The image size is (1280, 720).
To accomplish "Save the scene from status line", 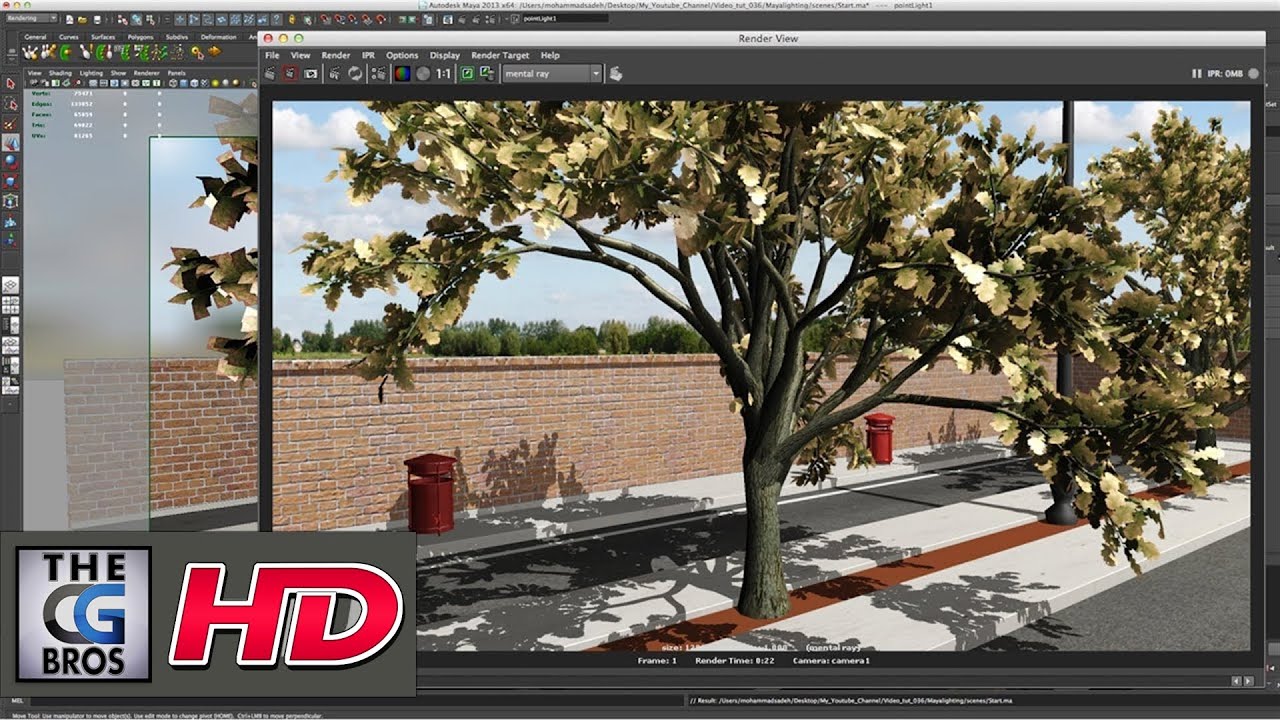I will coord(97,19).
